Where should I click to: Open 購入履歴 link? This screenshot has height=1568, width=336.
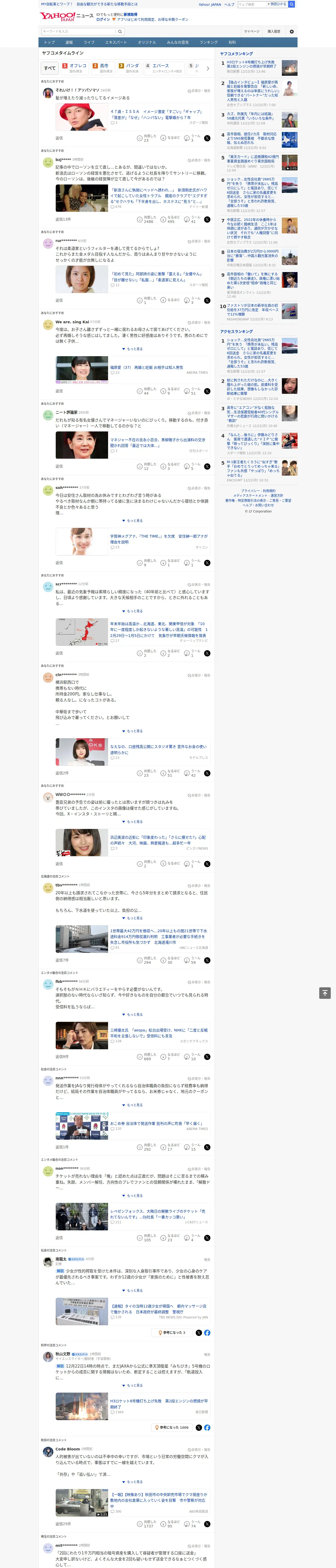(274, 32)
